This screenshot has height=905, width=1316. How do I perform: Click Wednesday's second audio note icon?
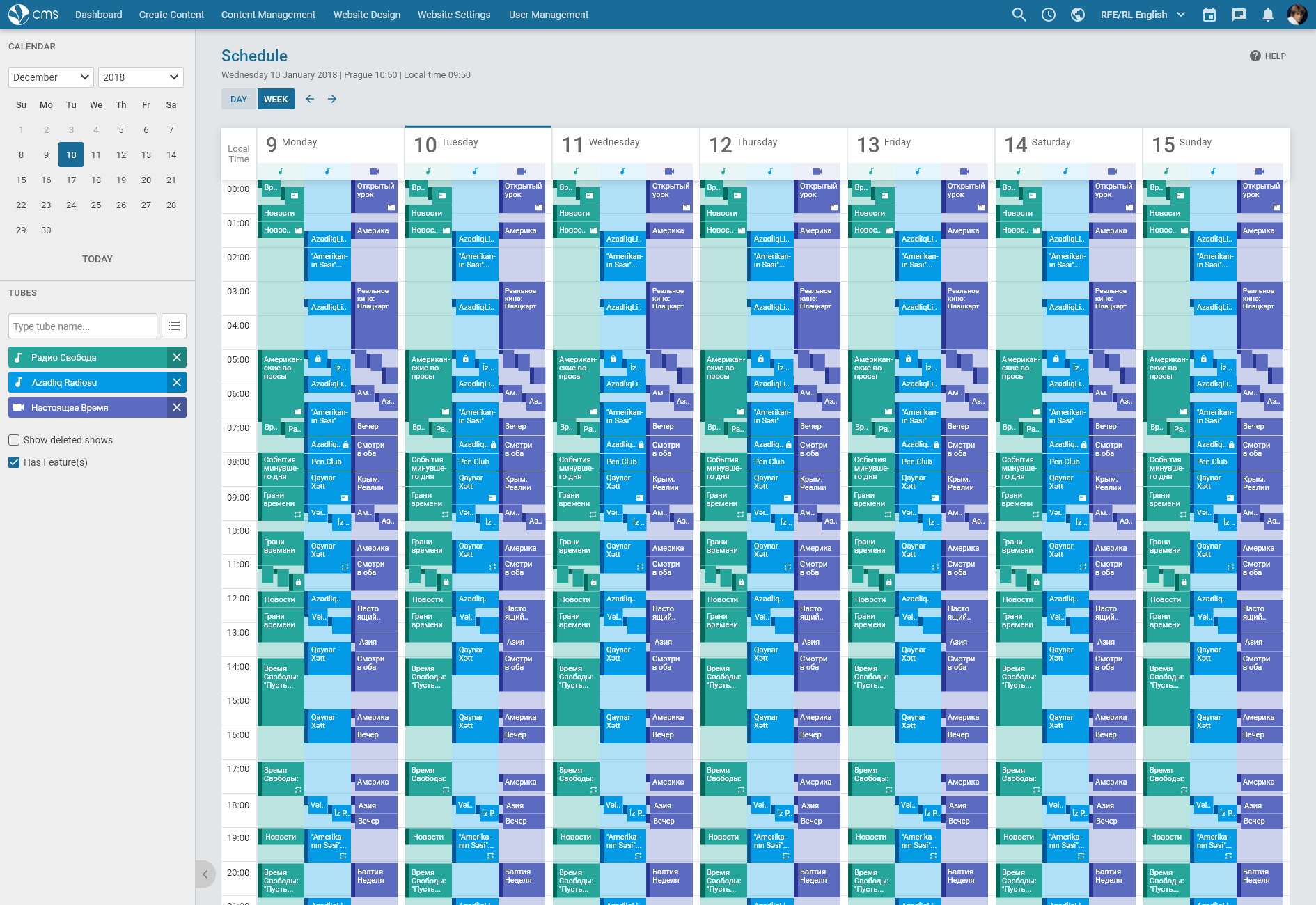click(622, 171)
